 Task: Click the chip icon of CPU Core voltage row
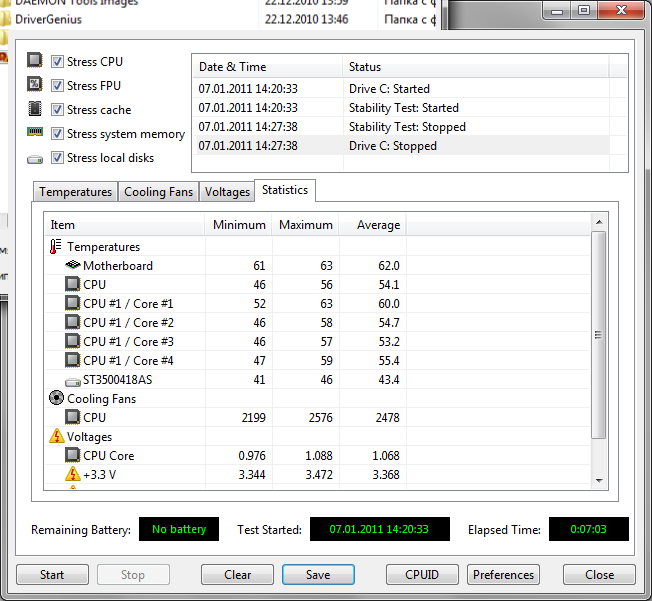pos(72,455)
